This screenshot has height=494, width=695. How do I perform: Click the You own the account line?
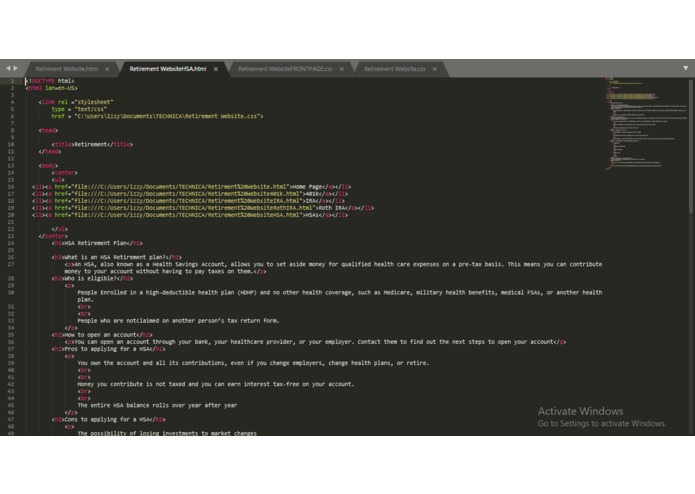click(253, 363)
